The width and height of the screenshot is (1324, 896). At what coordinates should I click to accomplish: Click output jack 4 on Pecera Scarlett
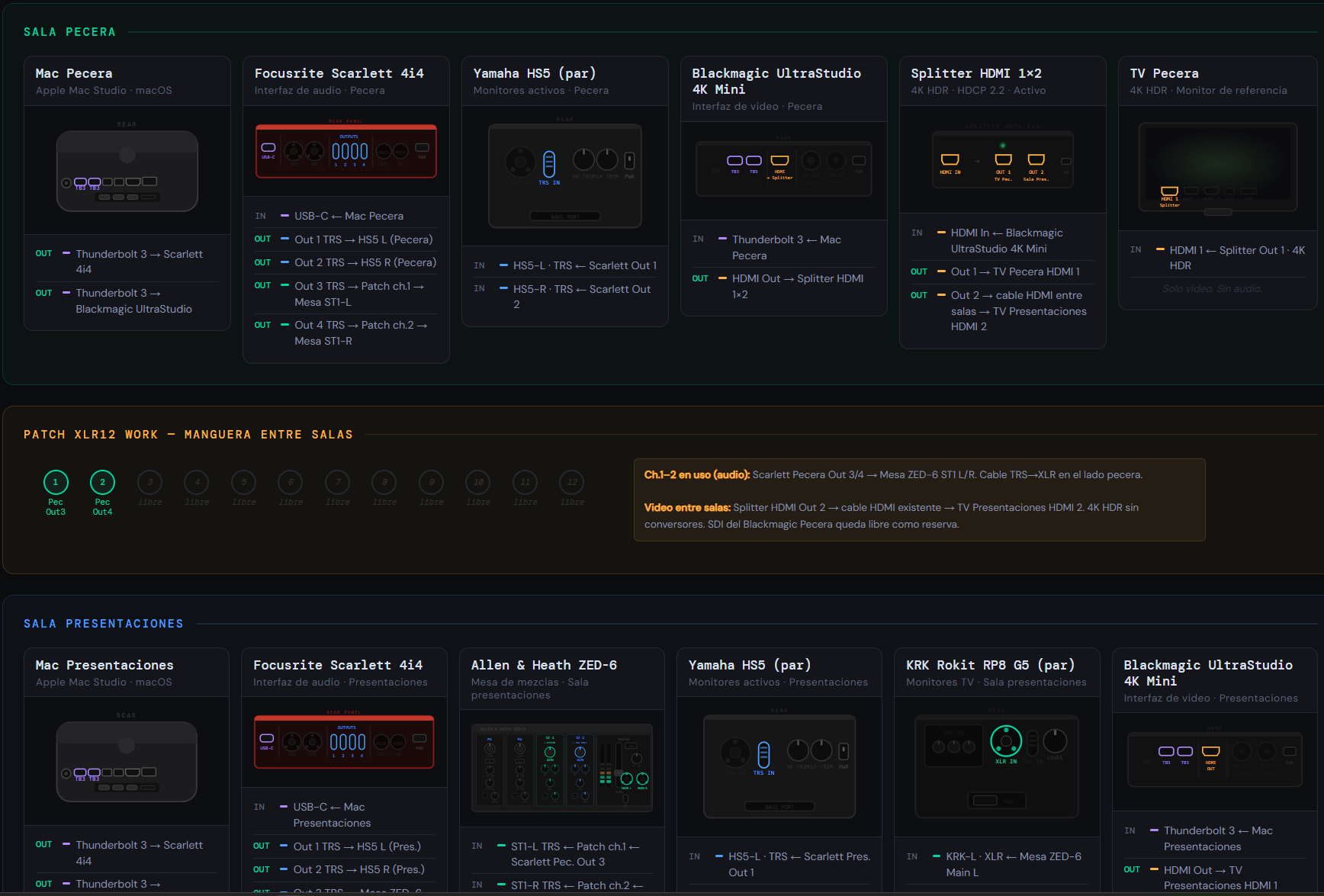(364, 151)
